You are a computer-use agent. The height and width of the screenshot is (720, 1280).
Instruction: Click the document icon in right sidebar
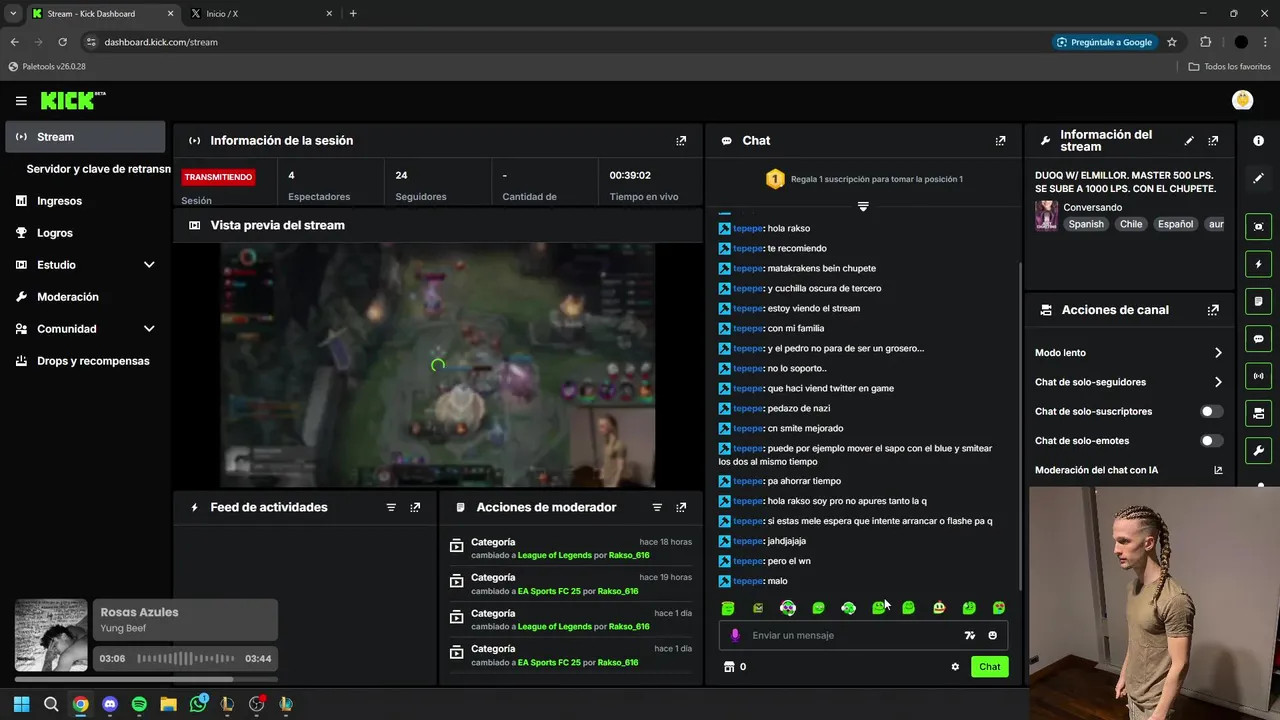click(1258, 301)
